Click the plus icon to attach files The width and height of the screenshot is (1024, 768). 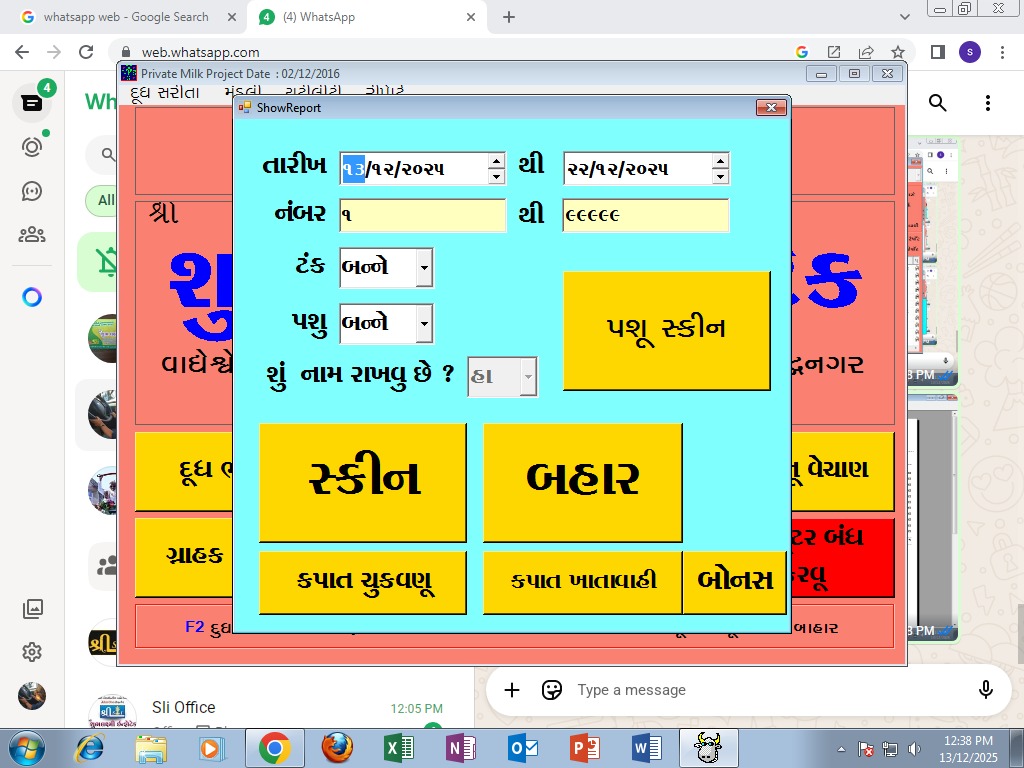[512, 690]
